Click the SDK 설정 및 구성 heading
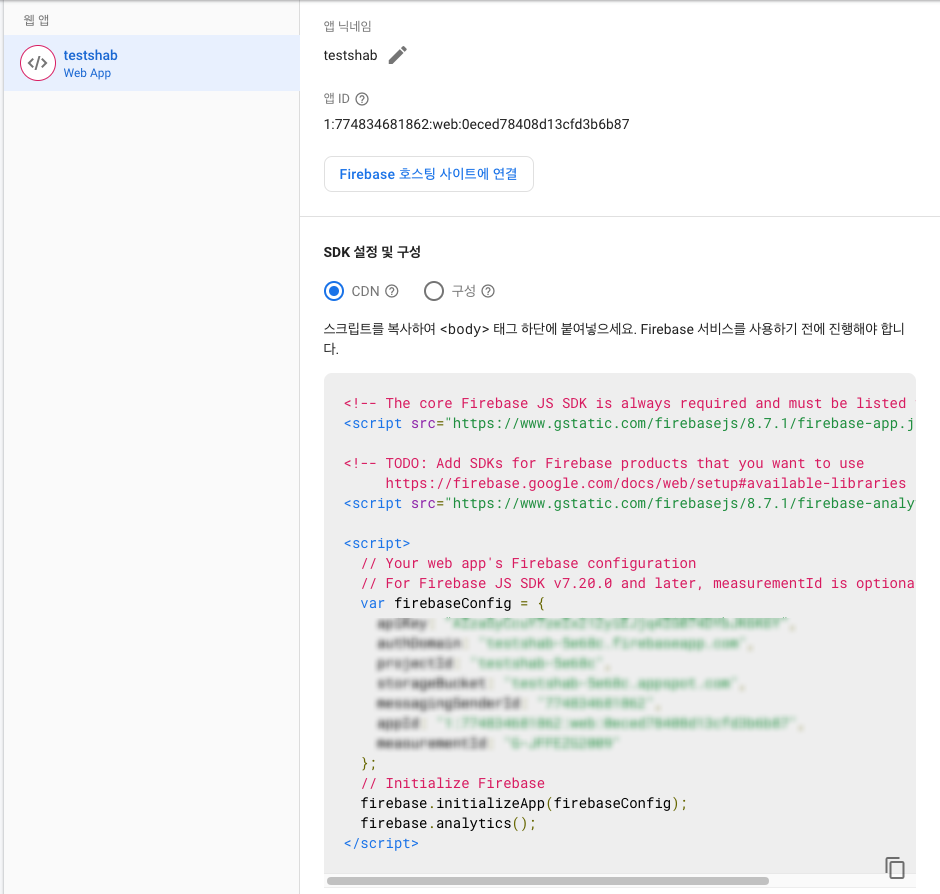This screenshot has height=894, width=940. (x=372, y=252)
